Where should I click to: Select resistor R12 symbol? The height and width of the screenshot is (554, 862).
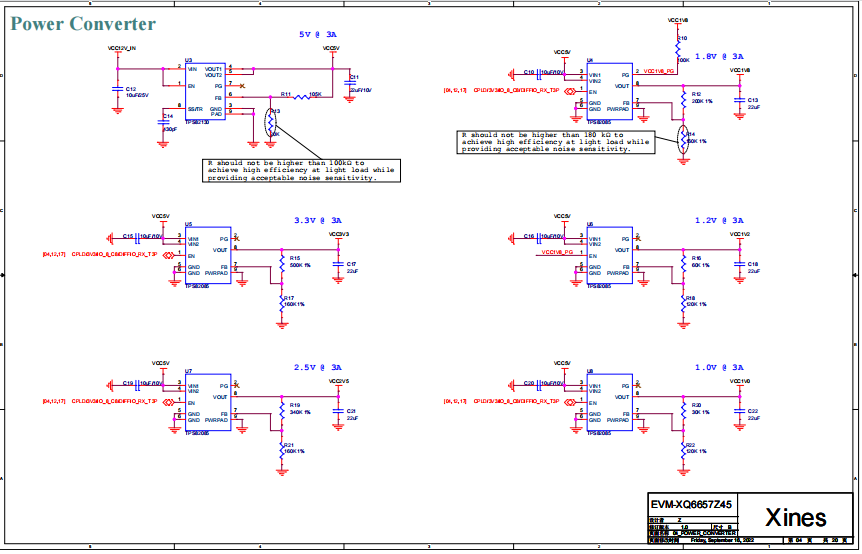683,99
